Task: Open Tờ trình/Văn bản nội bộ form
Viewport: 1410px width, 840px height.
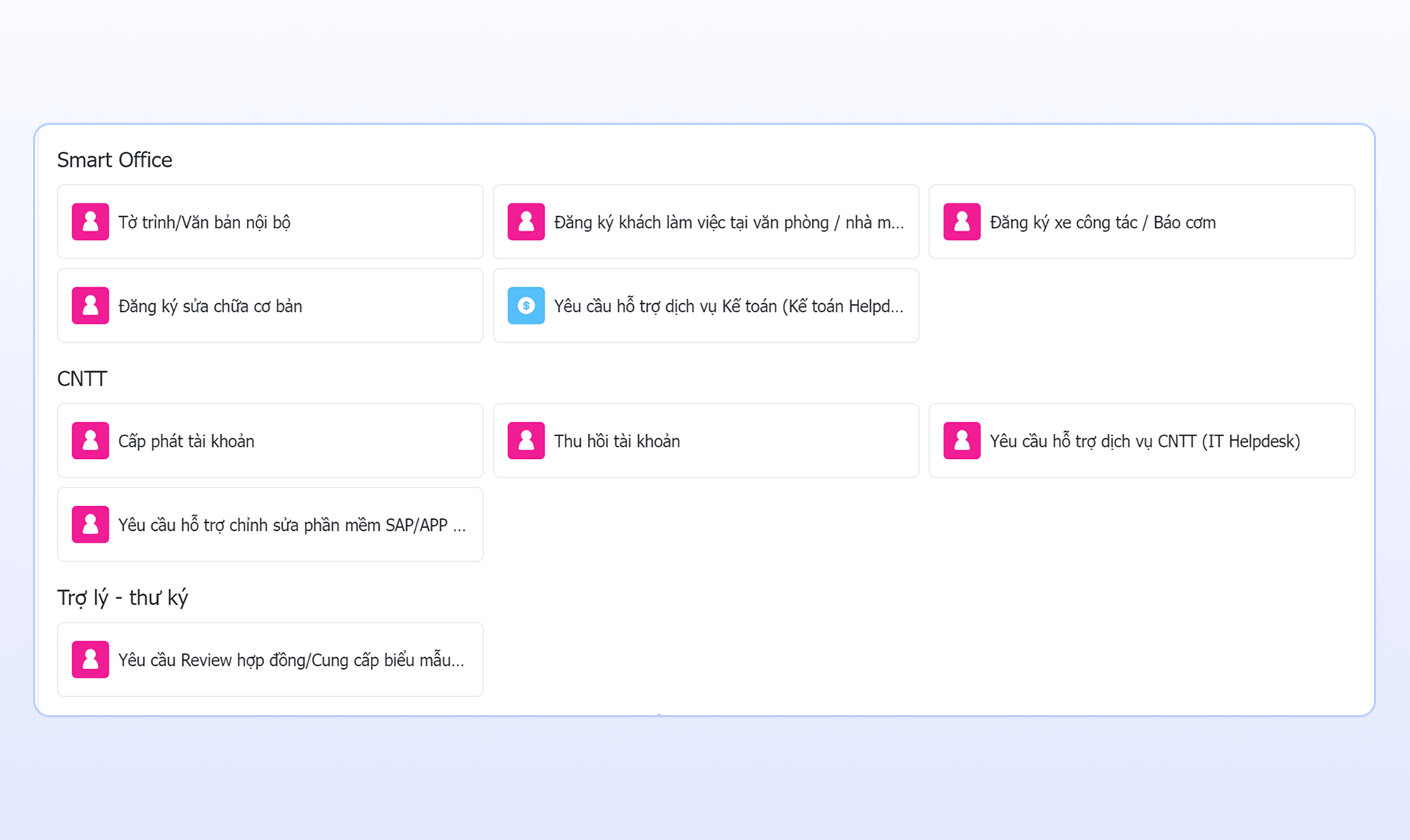Action: (x=270, y=222)
